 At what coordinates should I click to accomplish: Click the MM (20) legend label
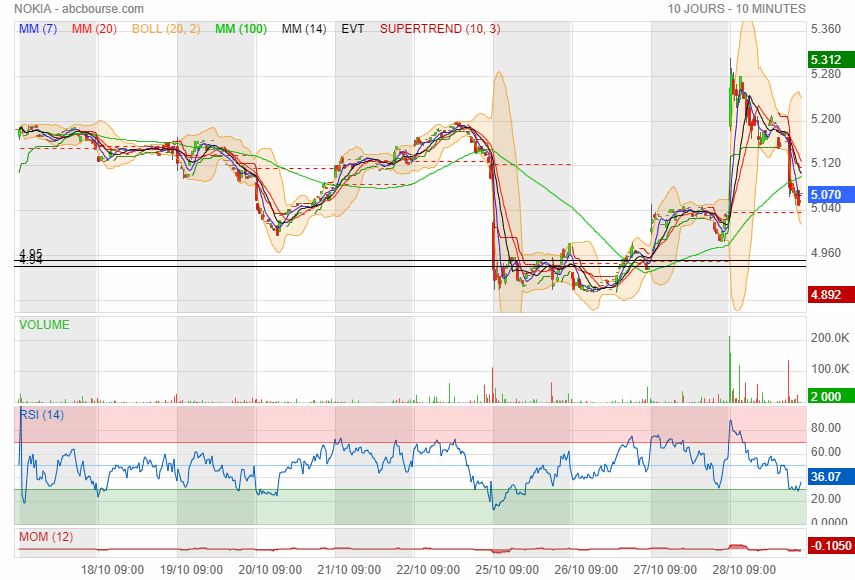(x=94, y=29)
